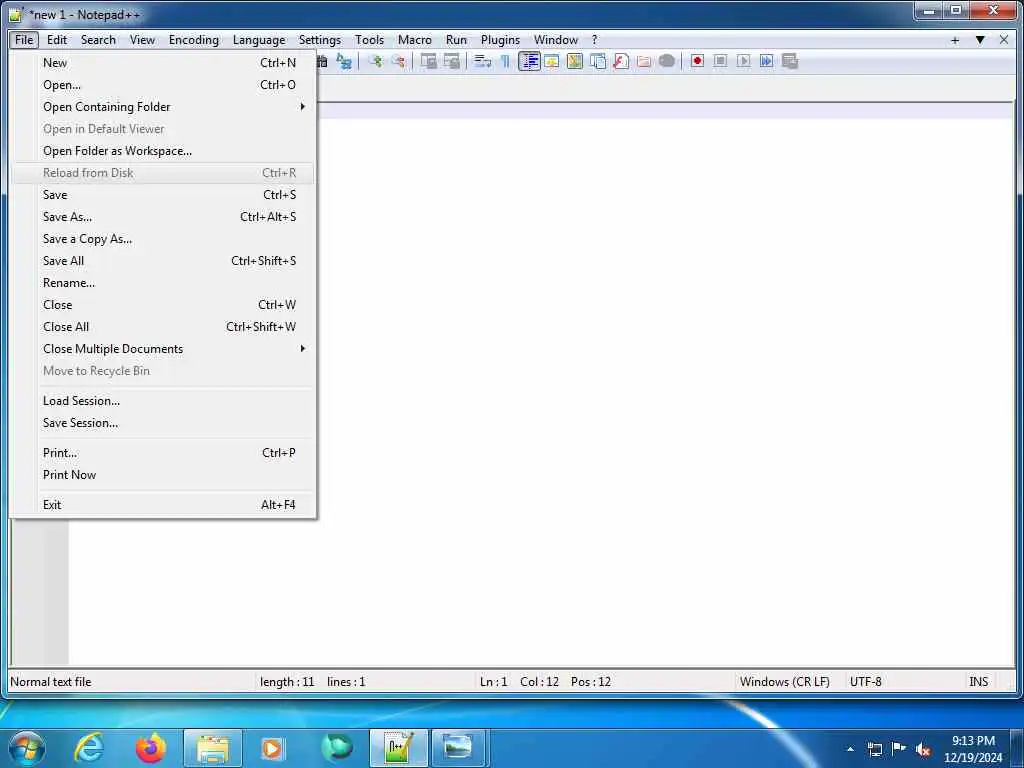Open the Document List panel icon
The height and width of the screenshot is (768, 1024).
pos(598,61)
